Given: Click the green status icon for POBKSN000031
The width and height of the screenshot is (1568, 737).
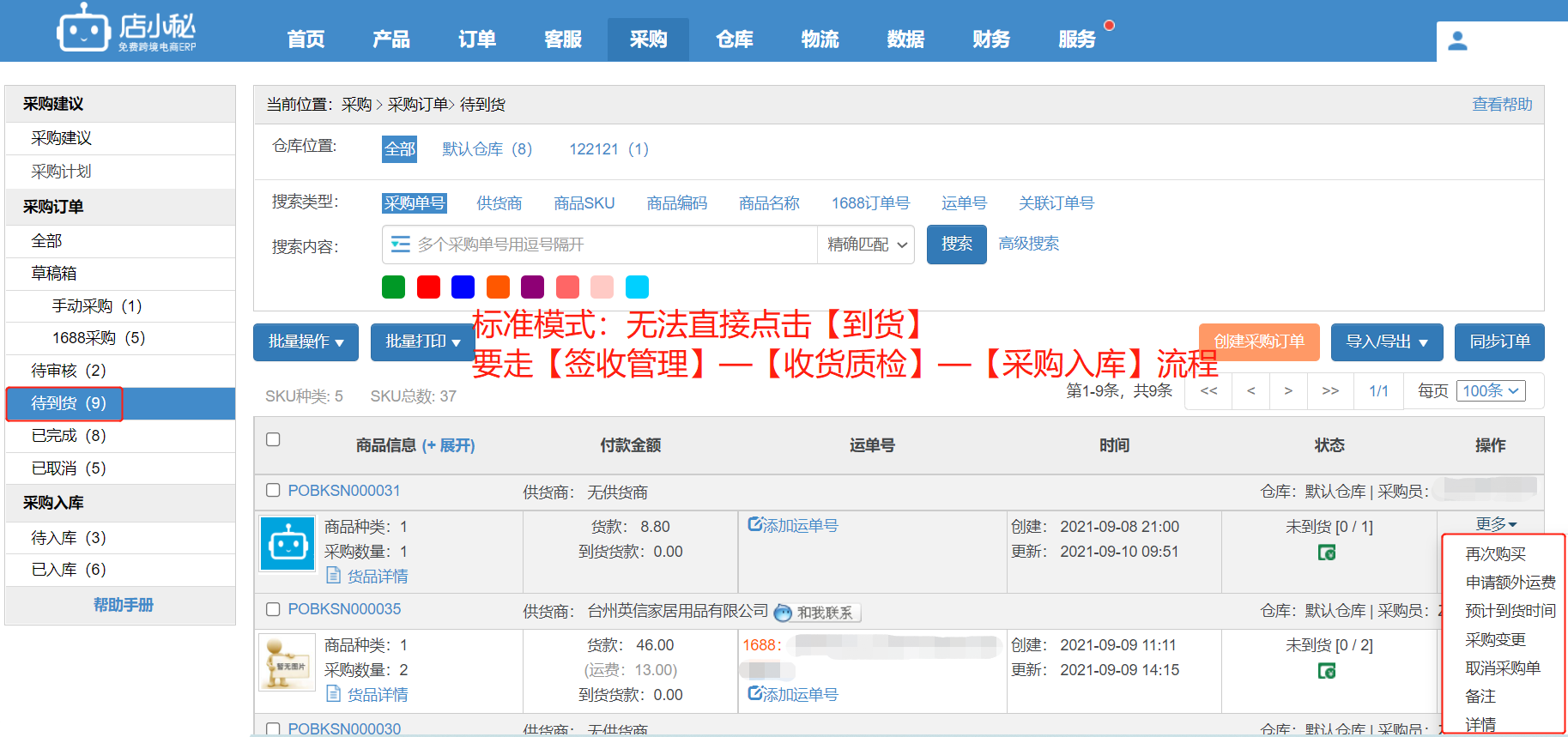Looking at the screenshot, I should [1327, 553].
